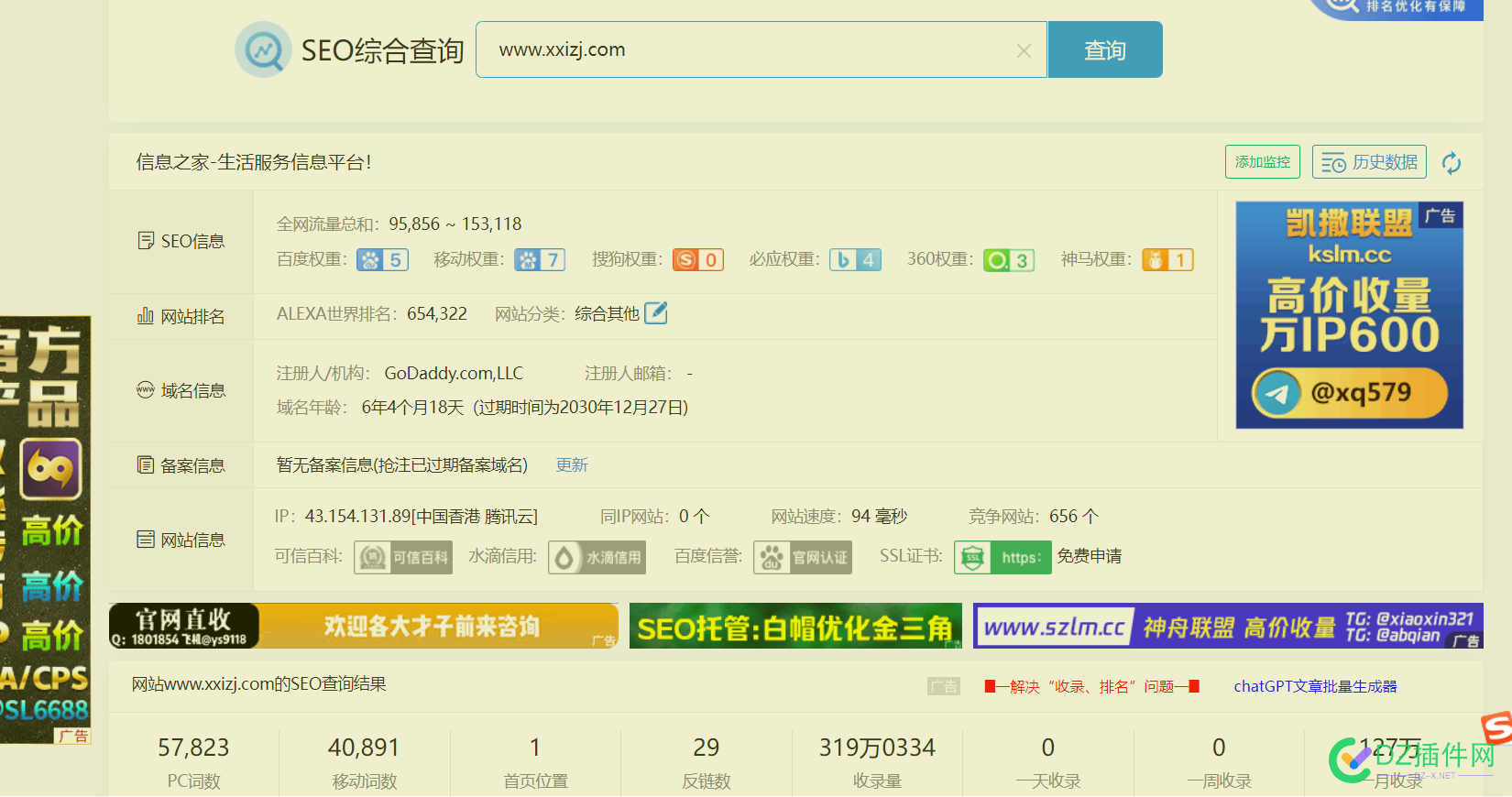Open the www.szlm.cc 神舟联盟 ad banner

[x=1228, y=626]
